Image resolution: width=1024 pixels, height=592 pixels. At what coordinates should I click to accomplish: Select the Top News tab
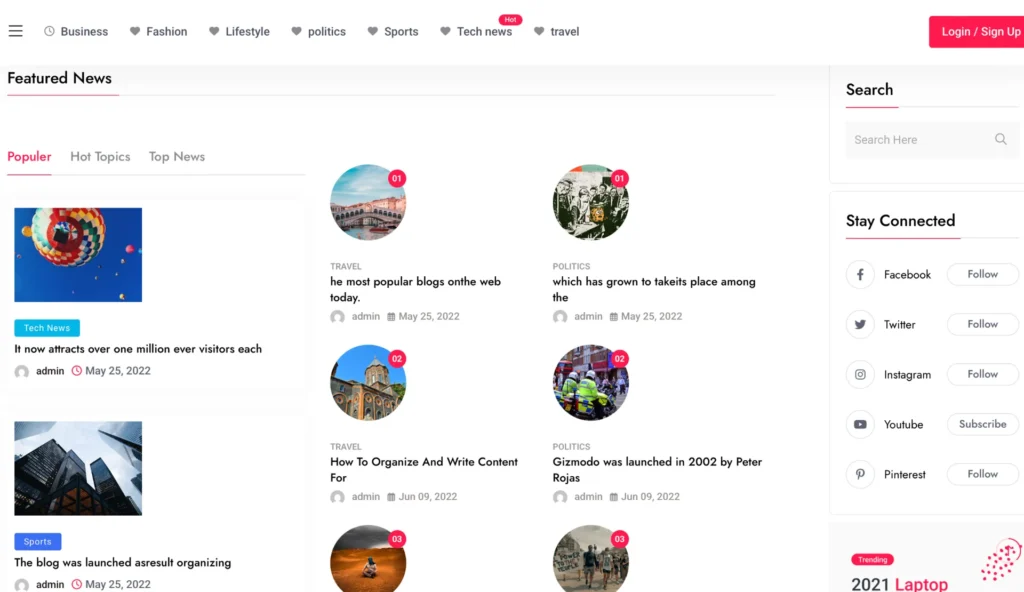(x=176, y=157)
